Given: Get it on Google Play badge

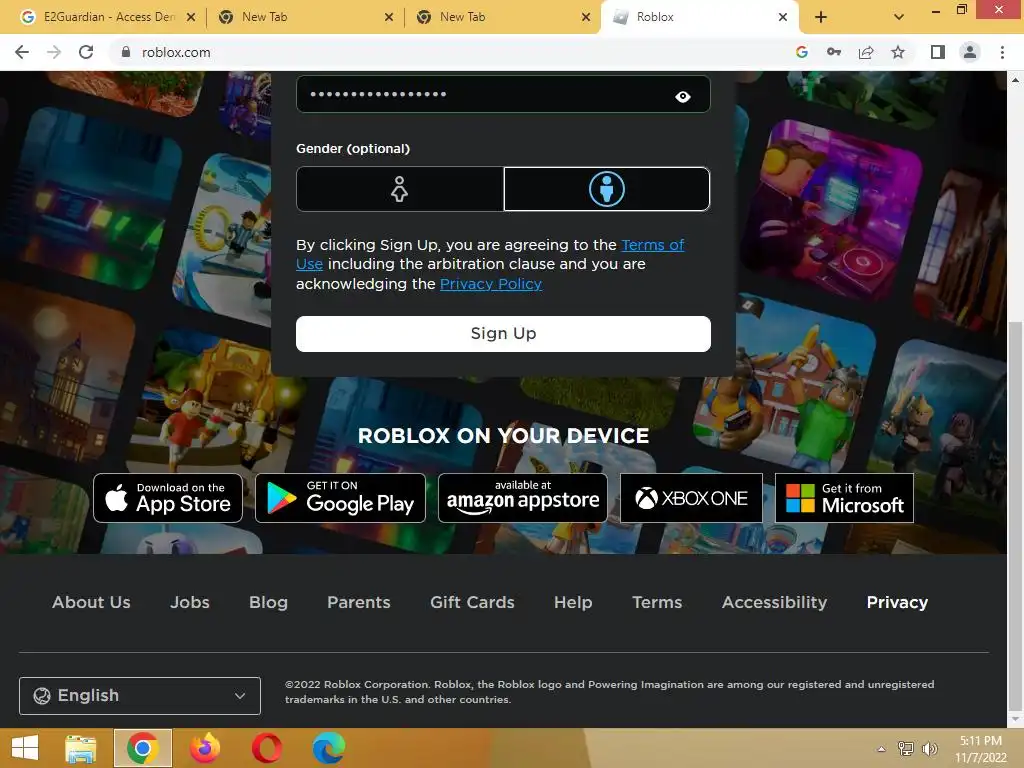Looking at the screenshot, I should coord(340,498).
